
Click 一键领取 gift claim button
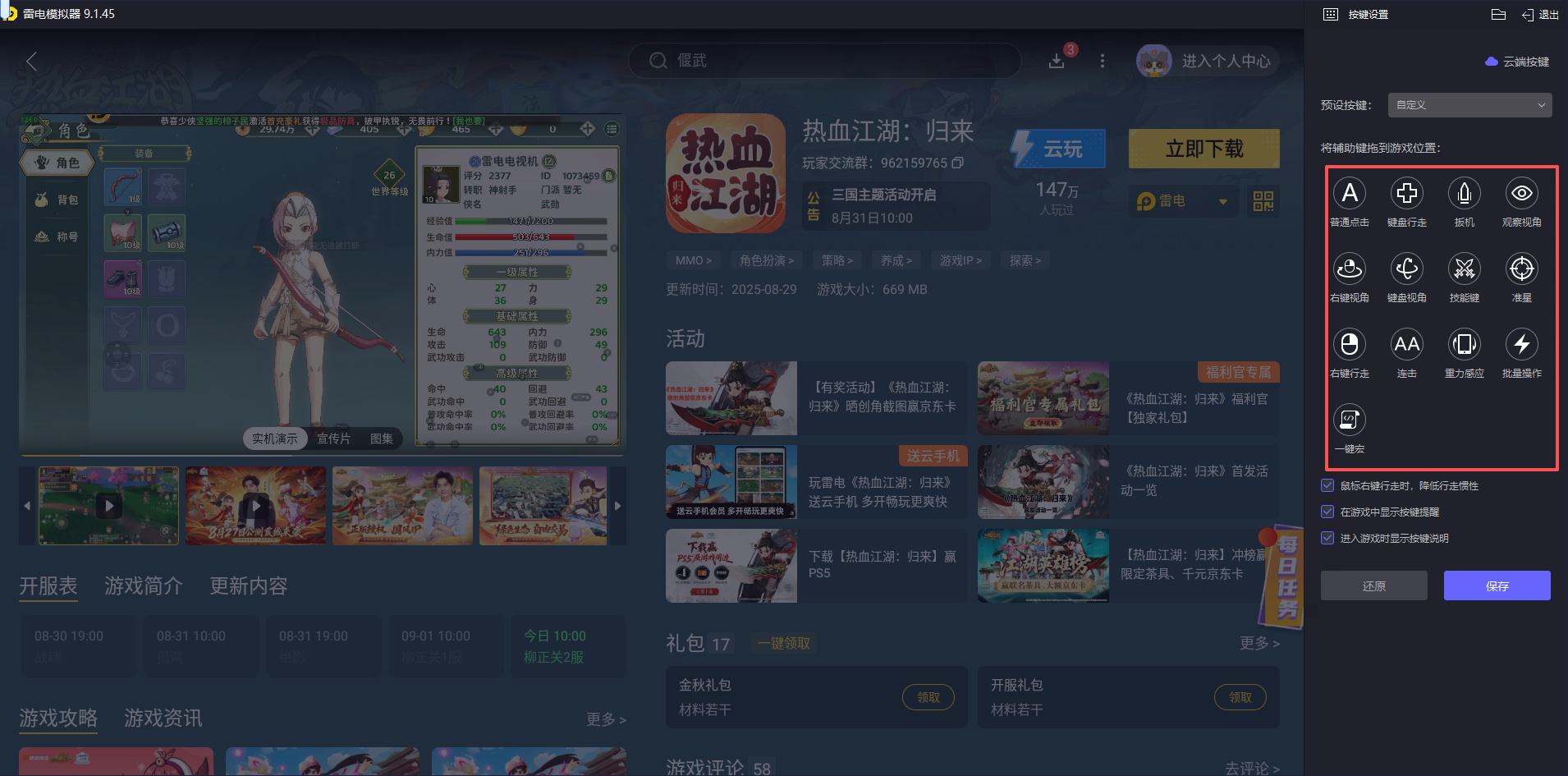click(x=784, y=643)
